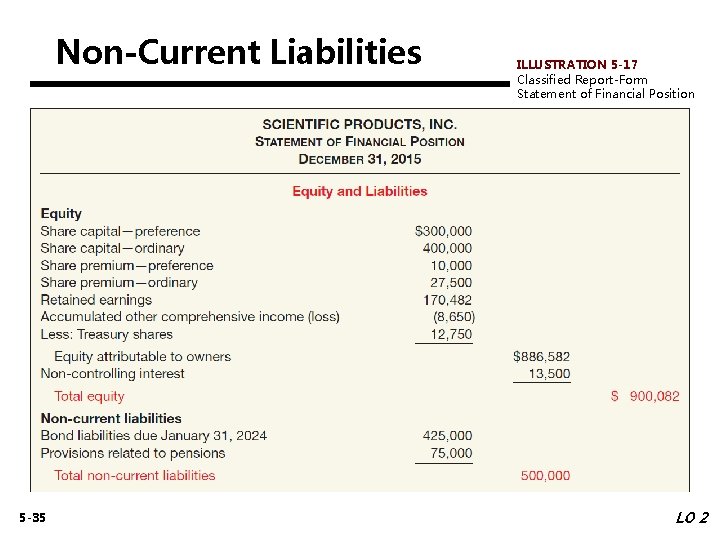
Task: Click the "Total non-current liabilities" label
Action: (134, 475)
